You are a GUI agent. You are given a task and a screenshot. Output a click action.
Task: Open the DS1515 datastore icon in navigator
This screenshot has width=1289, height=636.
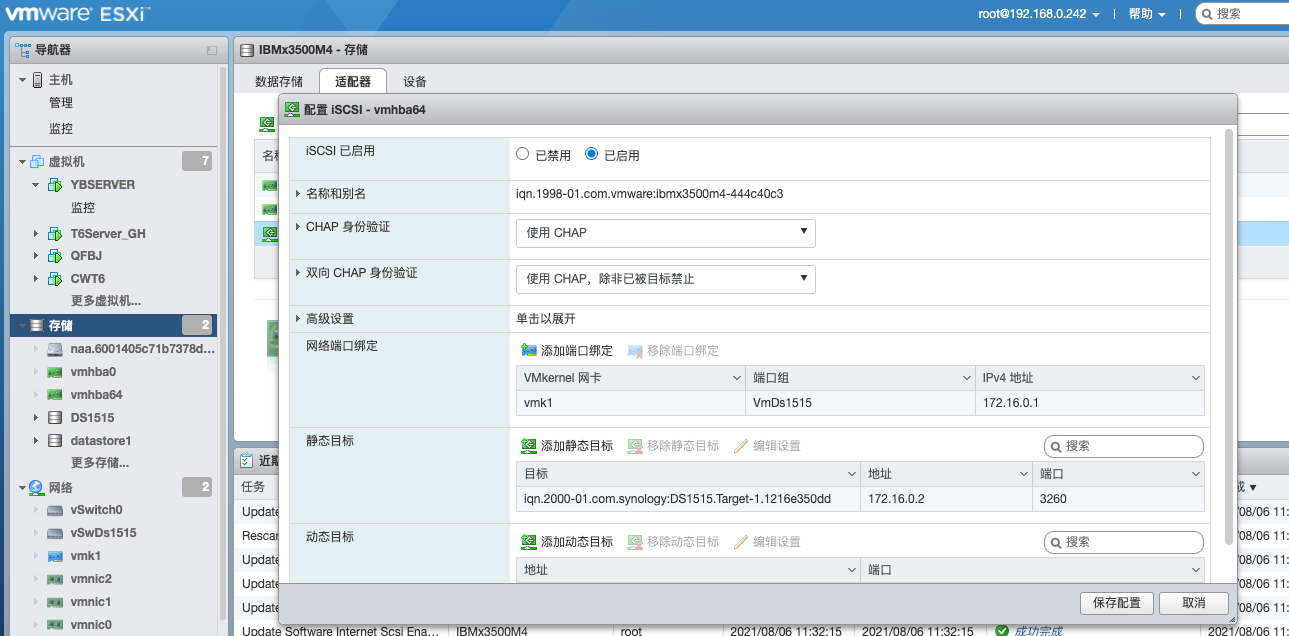(56, 418)
